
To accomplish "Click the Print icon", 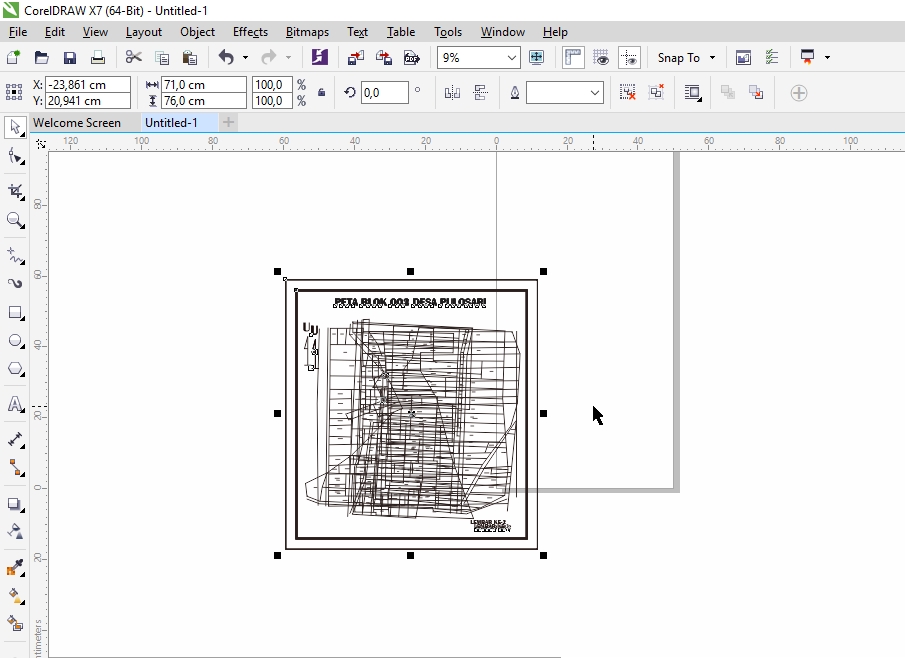I will [x=98, y=57].
